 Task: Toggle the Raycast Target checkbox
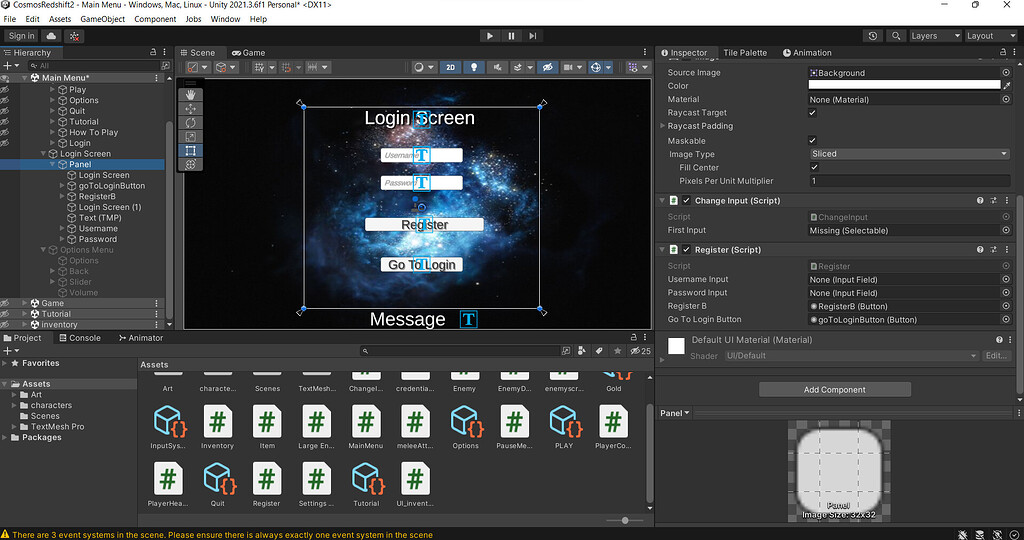812,113
